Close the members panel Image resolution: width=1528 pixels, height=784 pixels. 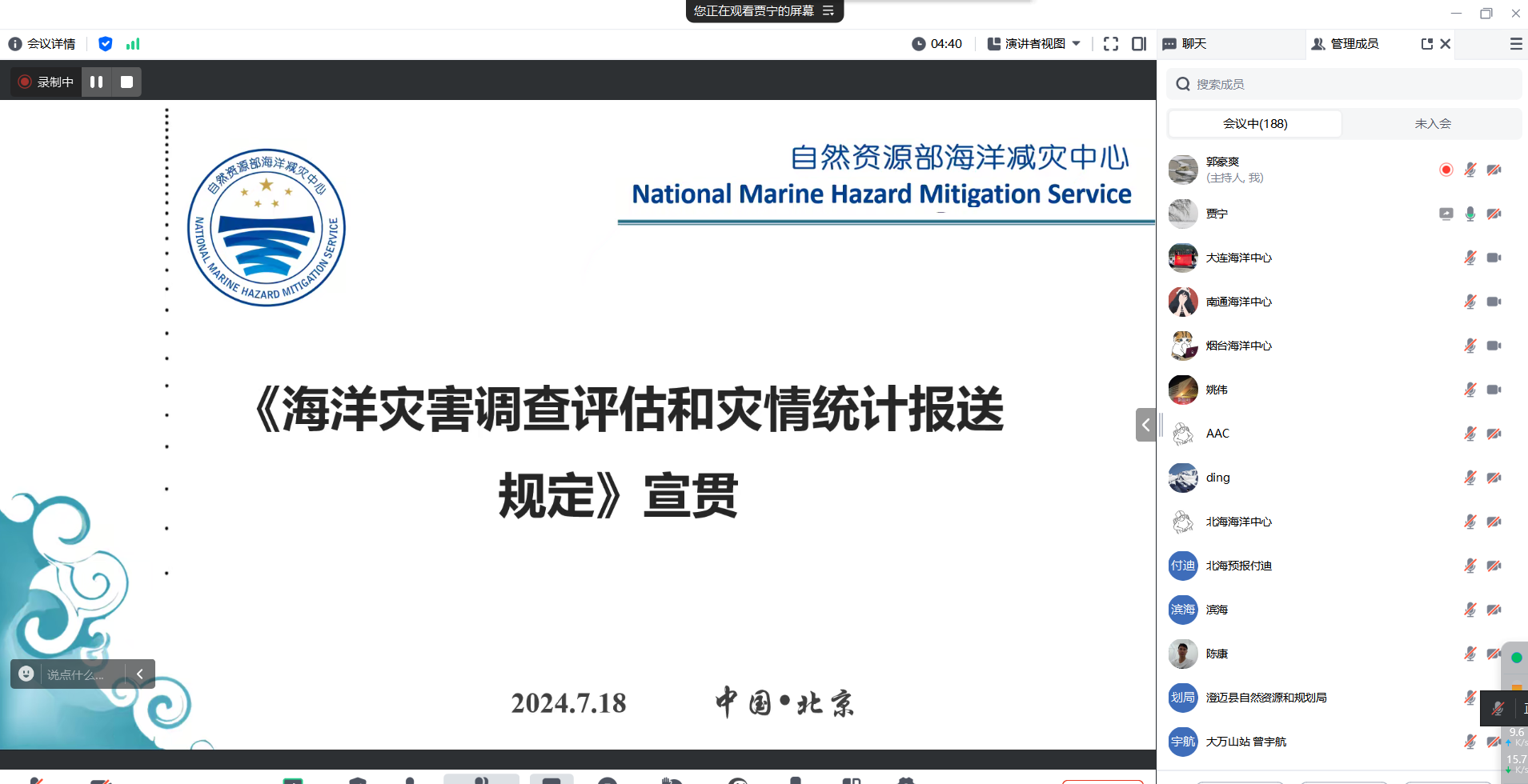pyautogui.click(x=1446, y=44)
